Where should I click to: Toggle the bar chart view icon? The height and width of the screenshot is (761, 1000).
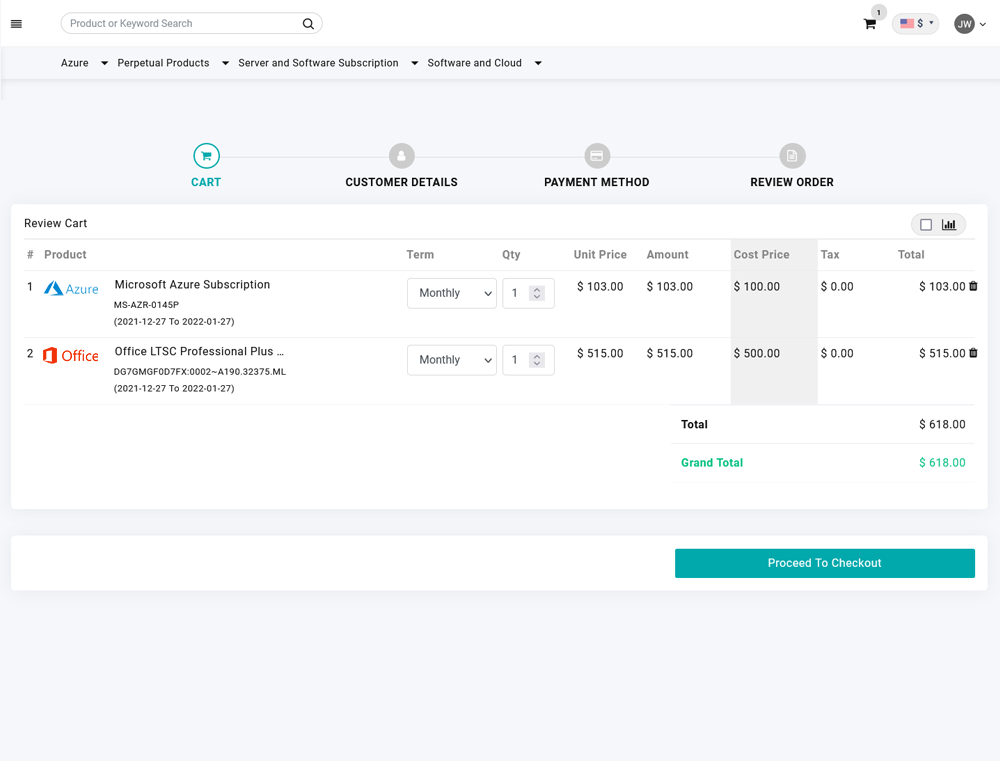pos(949,225)
